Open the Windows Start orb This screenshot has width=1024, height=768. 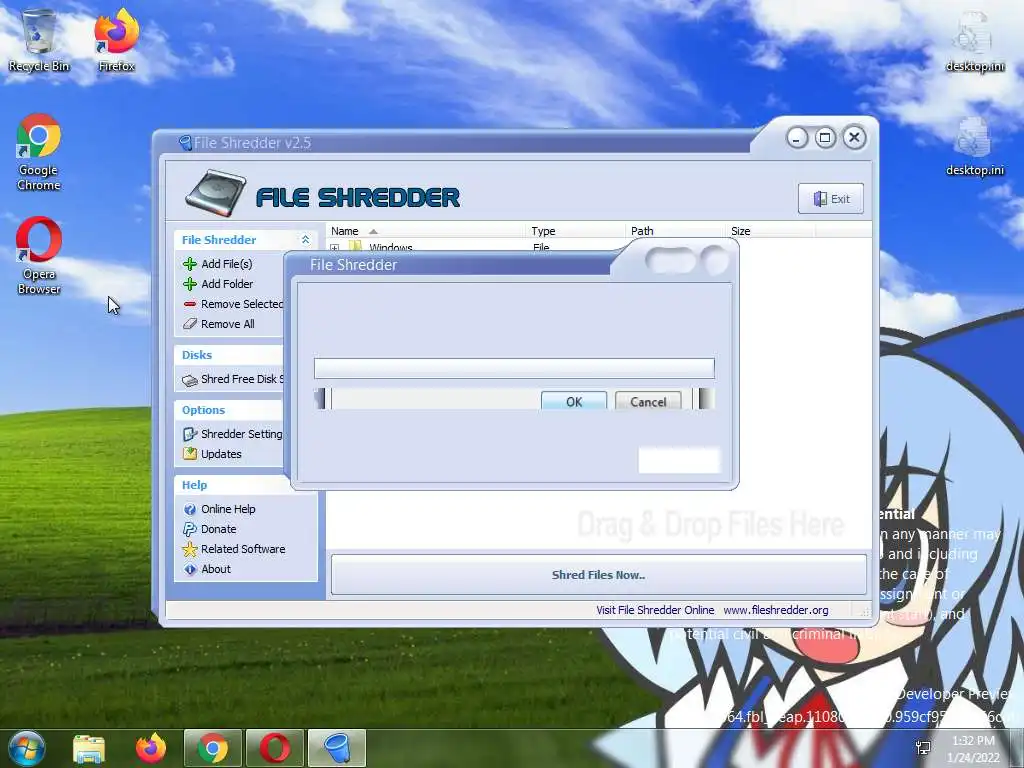(27, 748)
